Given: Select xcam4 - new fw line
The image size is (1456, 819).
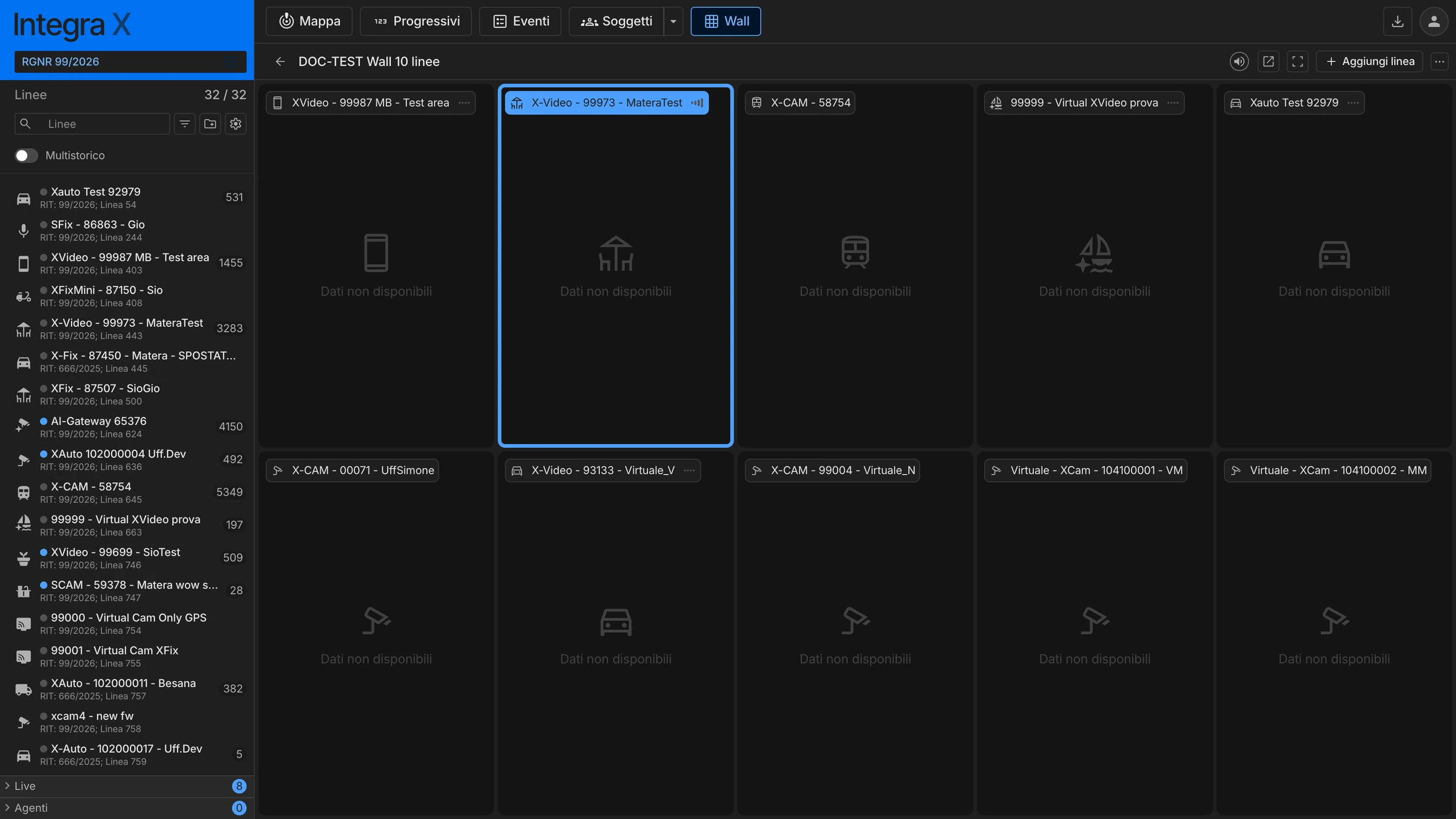Looking at the screenshot, I should click(x=127, y=721).
